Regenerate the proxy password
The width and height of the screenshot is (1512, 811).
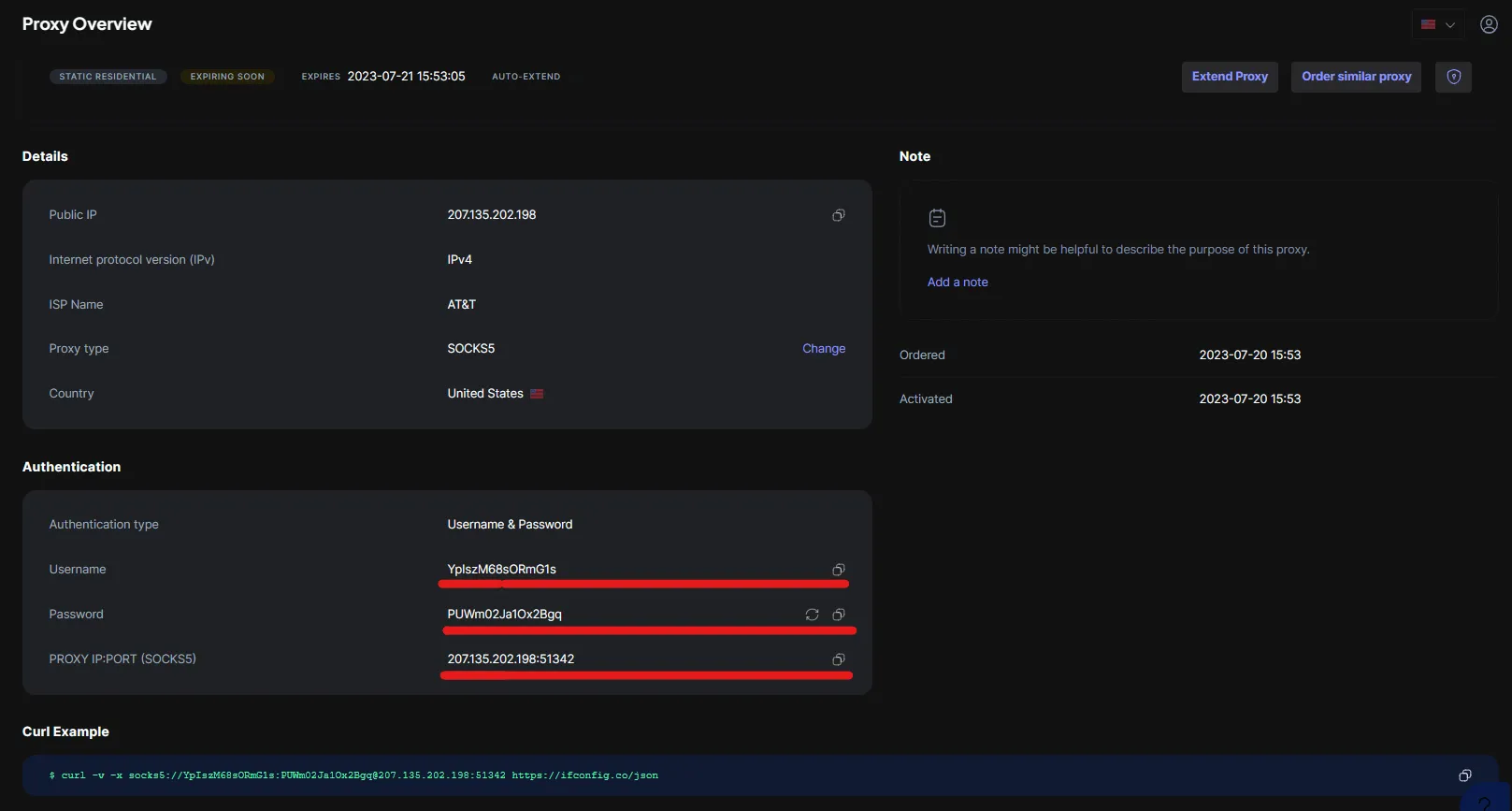[x=812, y=615]
